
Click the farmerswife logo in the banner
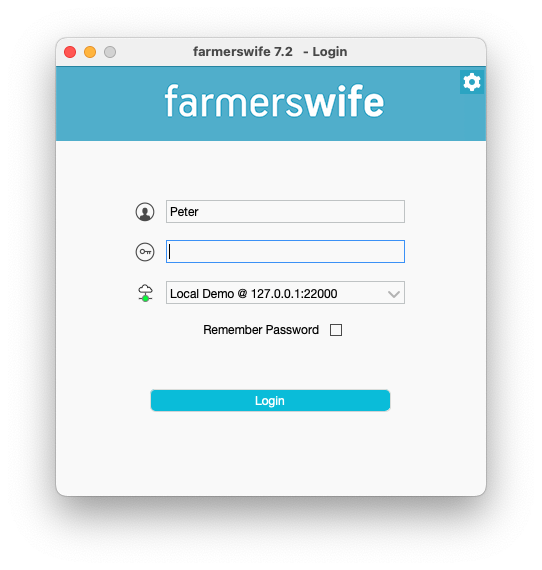(274, 101)
